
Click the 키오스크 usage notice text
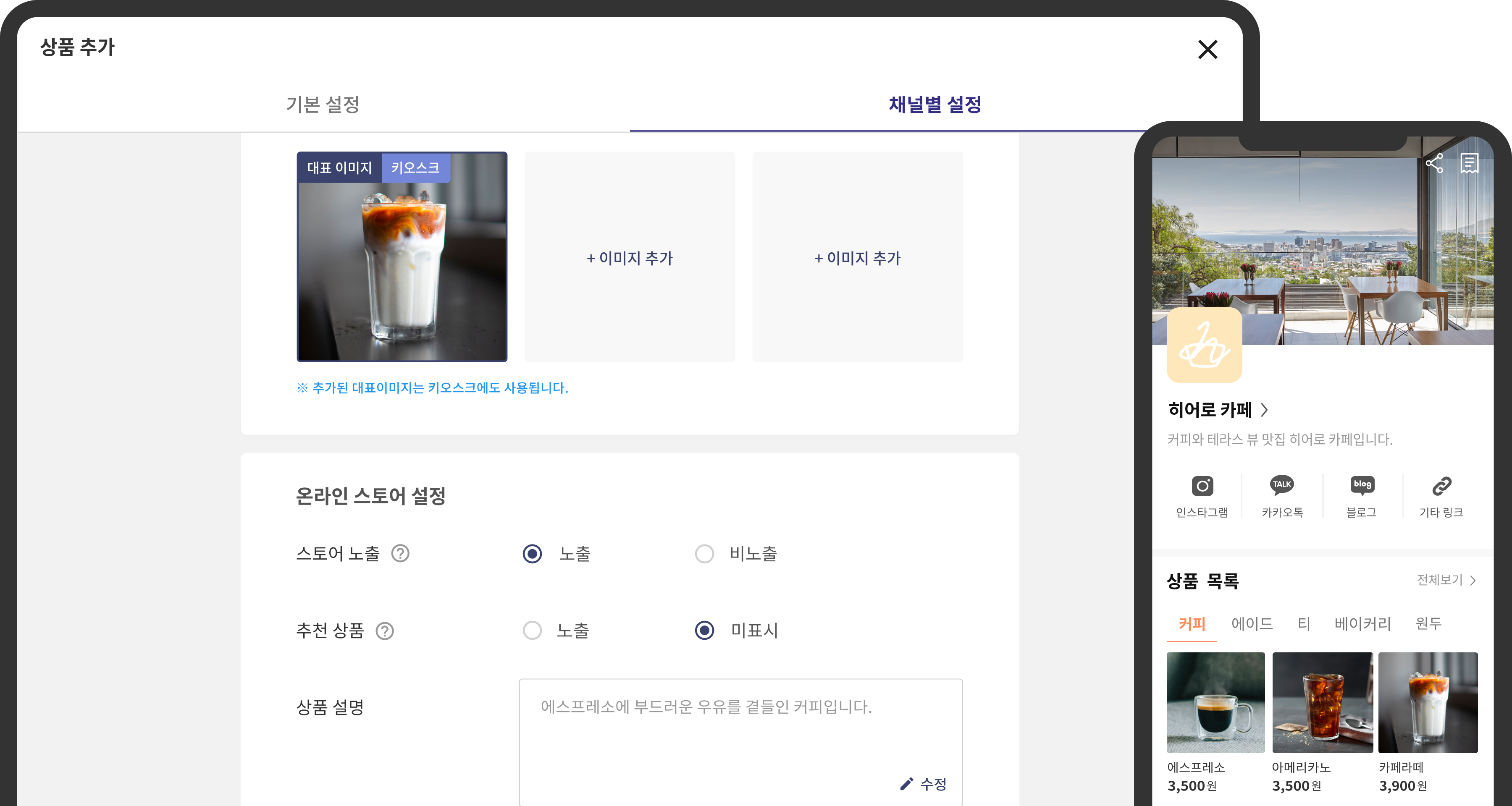coord(433,388)
